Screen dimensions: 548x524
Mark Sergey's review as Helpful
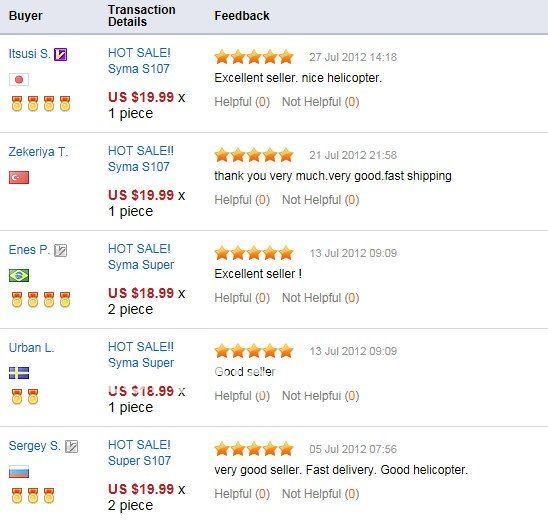[242, 494]
